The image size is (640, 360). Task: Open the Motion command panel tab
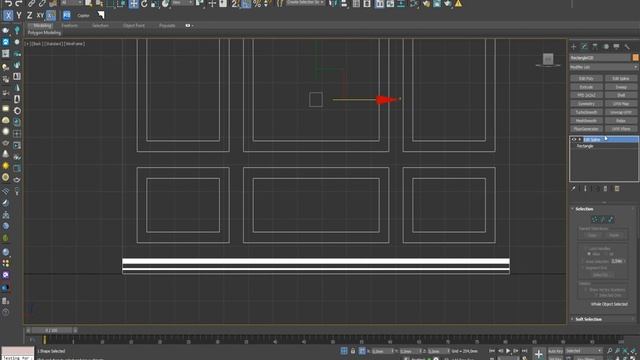[606, 47]
